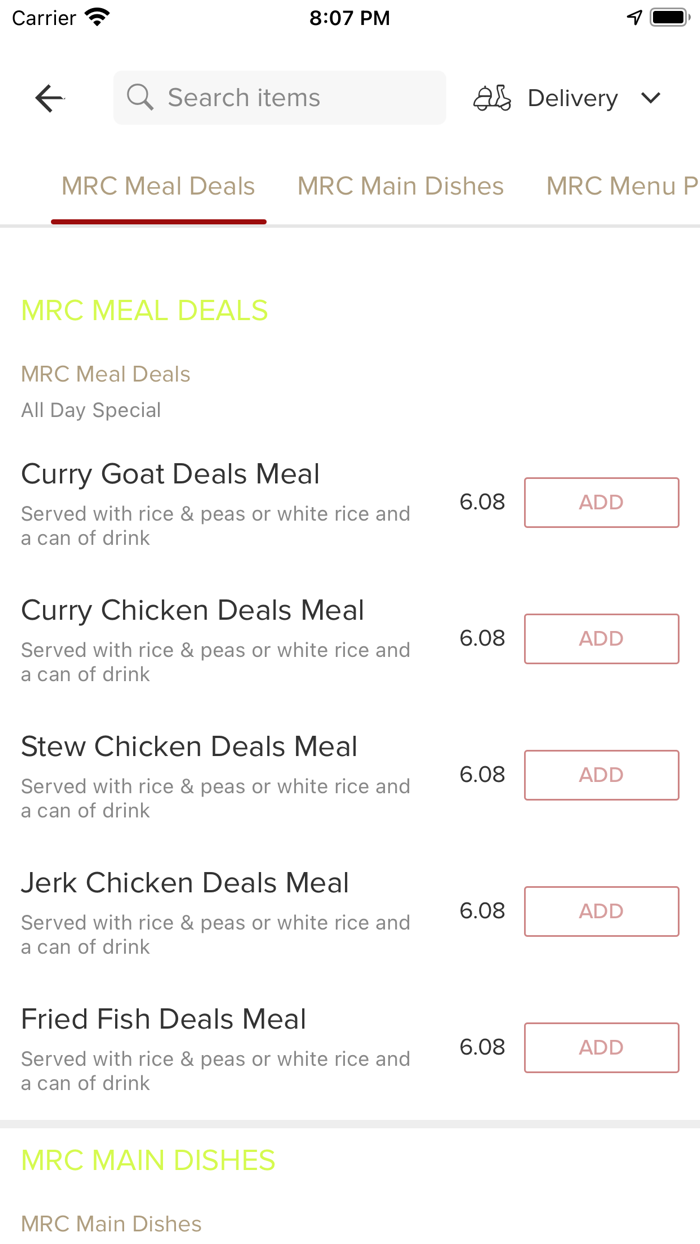Select the search magnifier icon
Image resolution: width=700 pixels, height=1244 pixels.
(139, 97)
